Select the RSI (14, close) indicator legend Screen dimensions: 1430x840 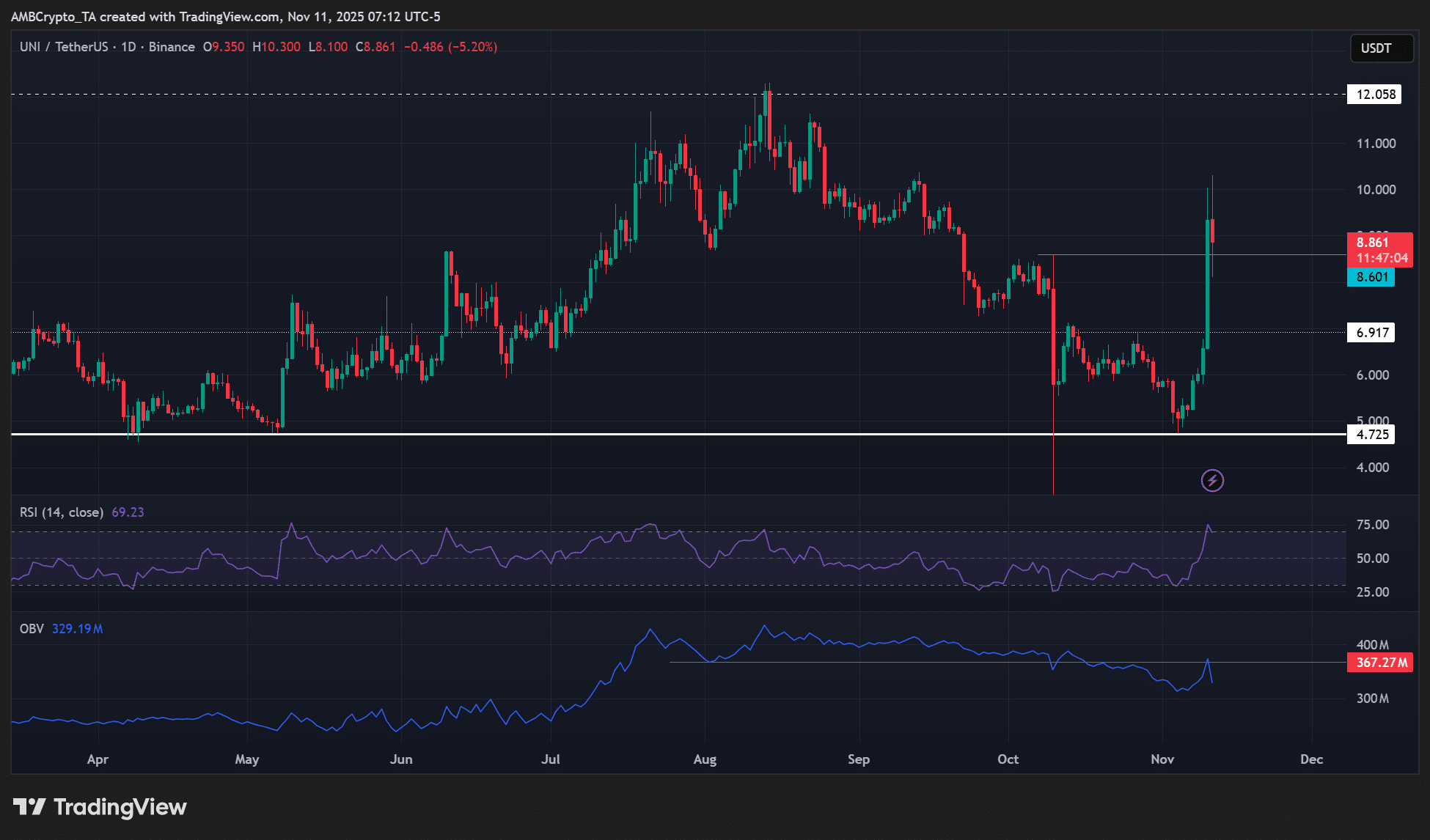pyautogui.click(x=61, y=512)
